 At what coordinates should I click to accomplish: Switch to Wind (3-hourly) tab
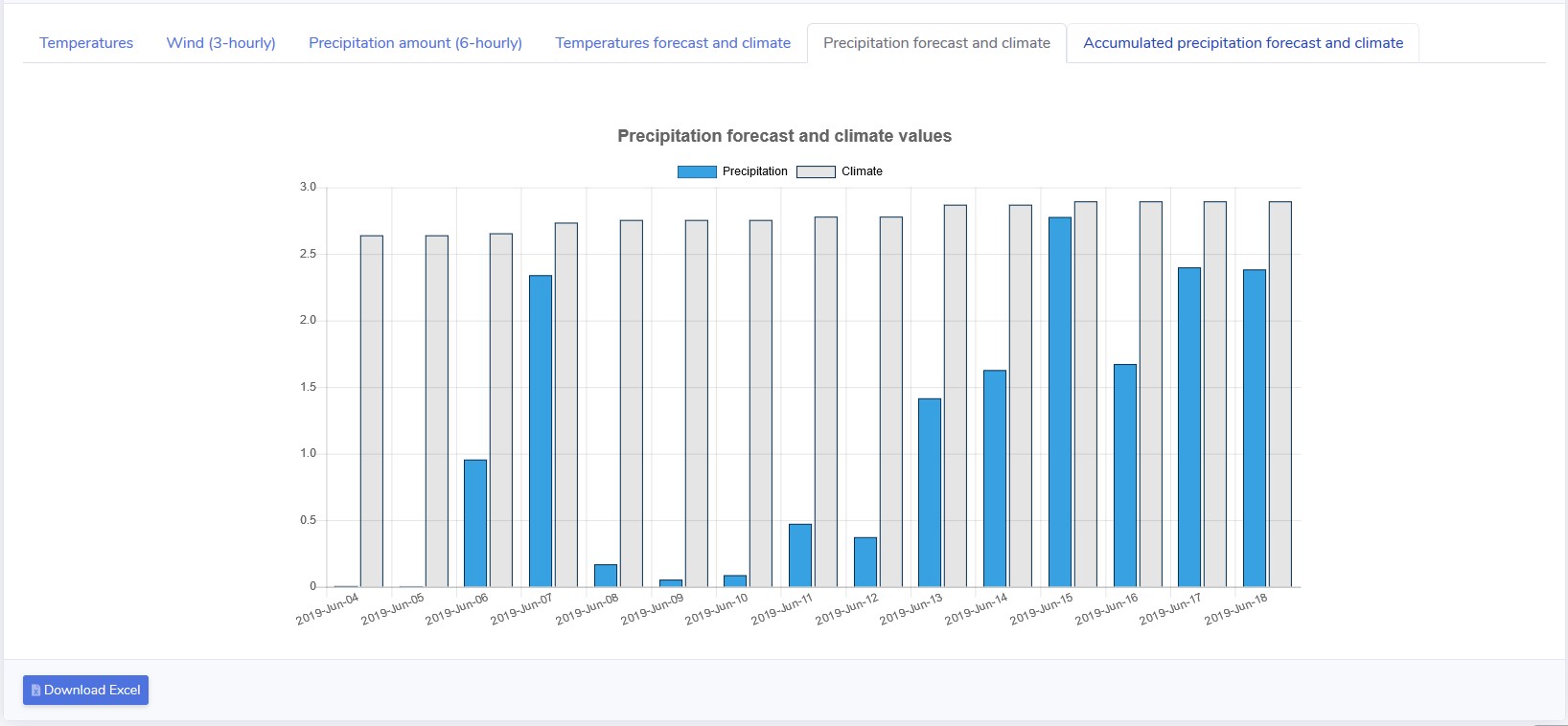(x=220, y=43)
